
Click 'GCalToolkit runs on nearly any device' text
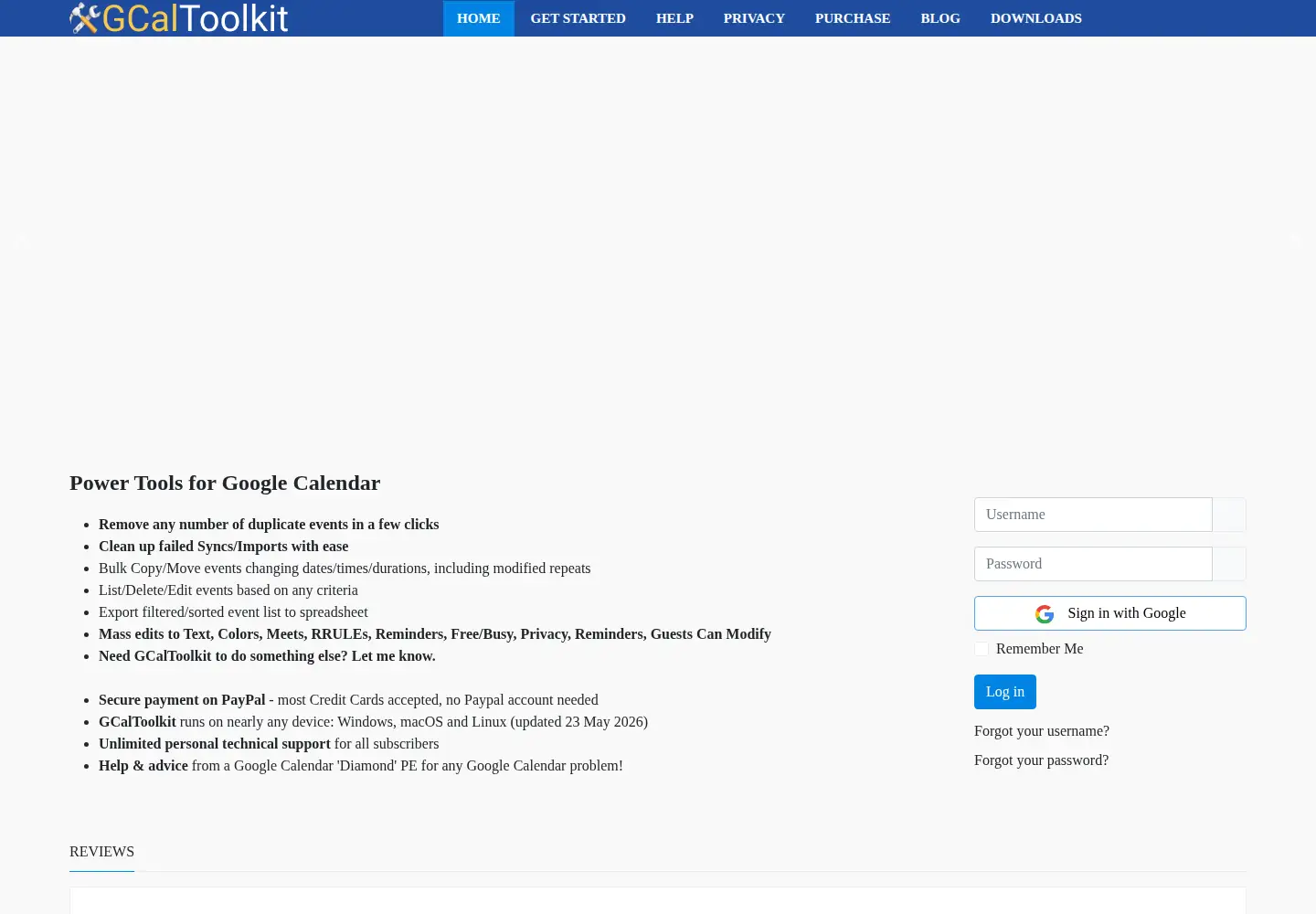tap(373, 722)
